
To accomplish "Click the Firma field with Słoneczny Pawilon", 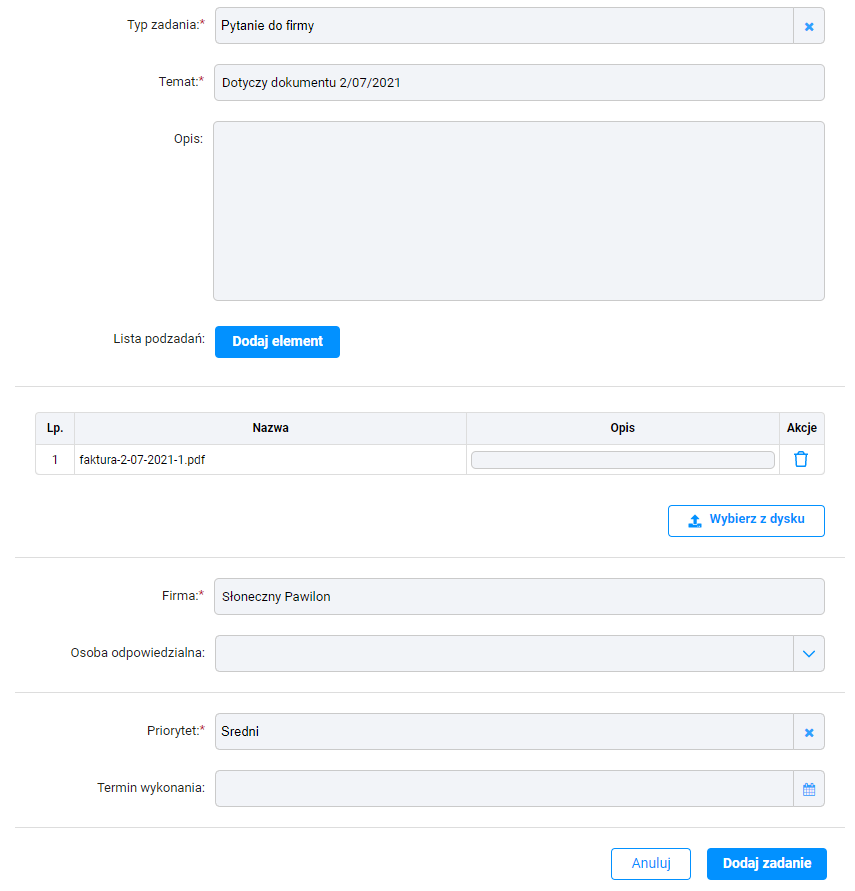I will coord(519,597).
